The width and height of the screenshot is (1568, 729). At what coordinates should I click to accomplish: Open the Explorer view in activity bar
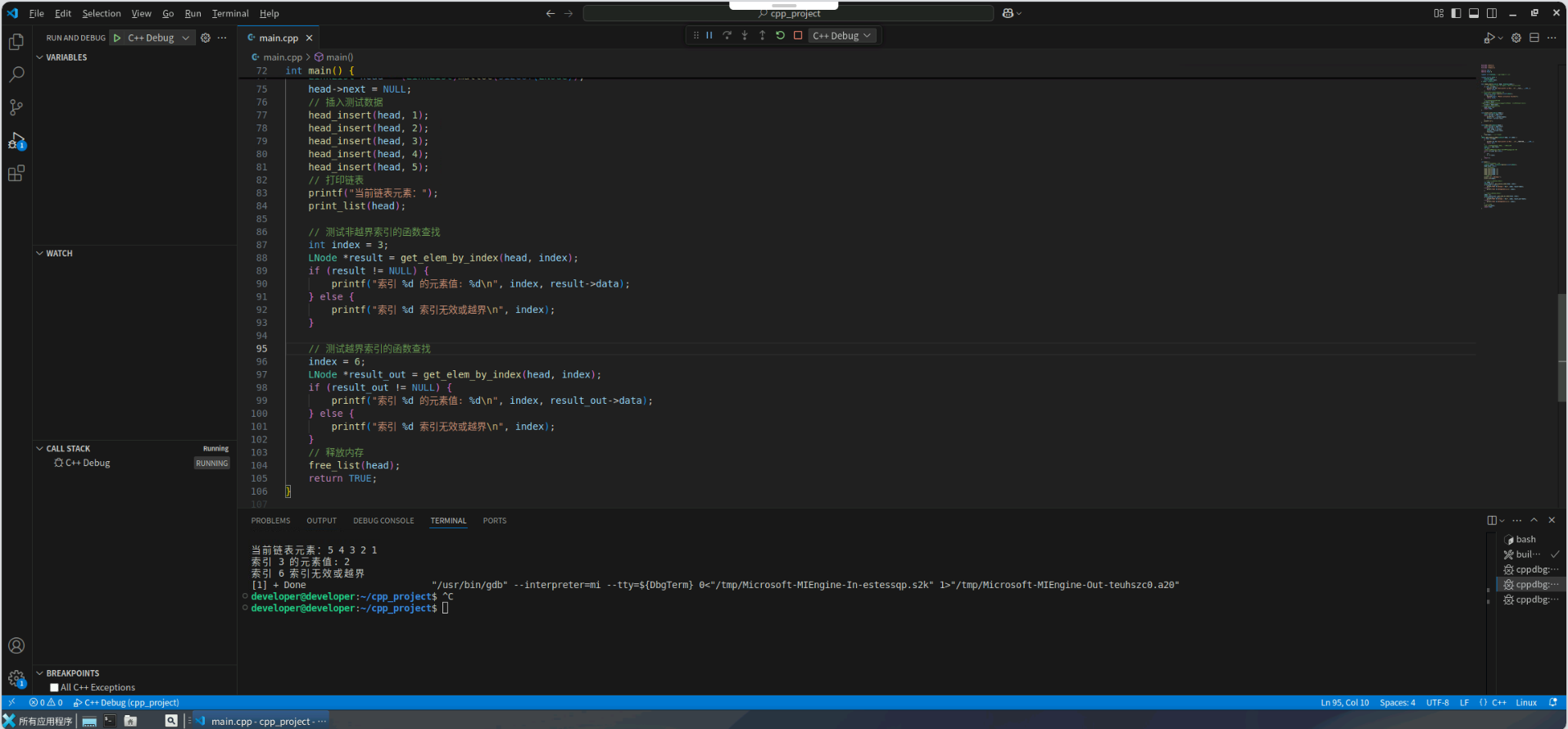pyautogui.click(x=16, y=42)
